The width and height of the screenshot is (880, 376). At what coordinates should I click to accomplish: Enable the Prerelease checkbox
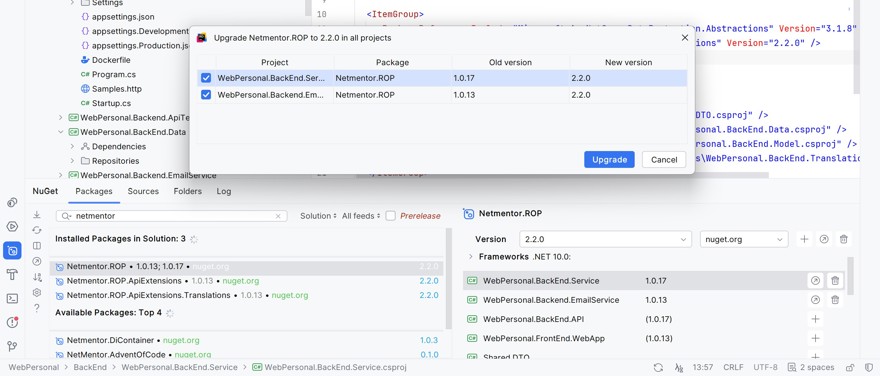coord(391,216)
